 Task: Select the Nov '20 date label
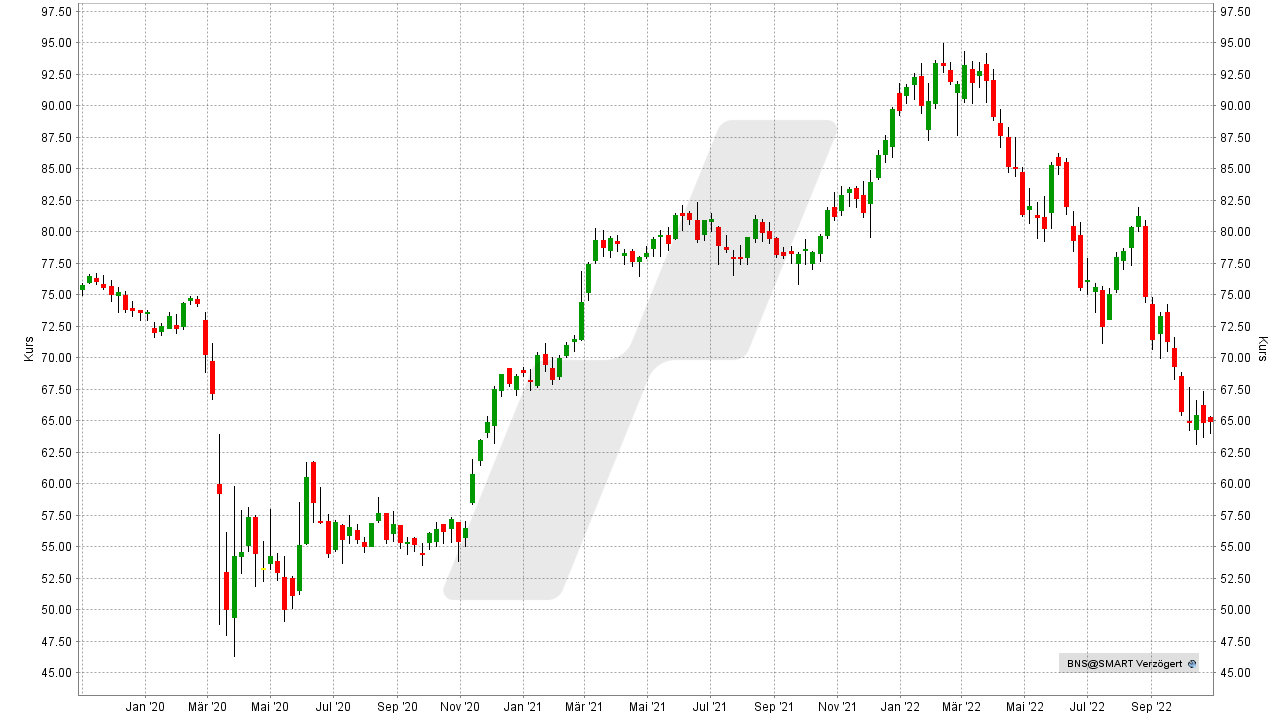click(x=460, y=707)
